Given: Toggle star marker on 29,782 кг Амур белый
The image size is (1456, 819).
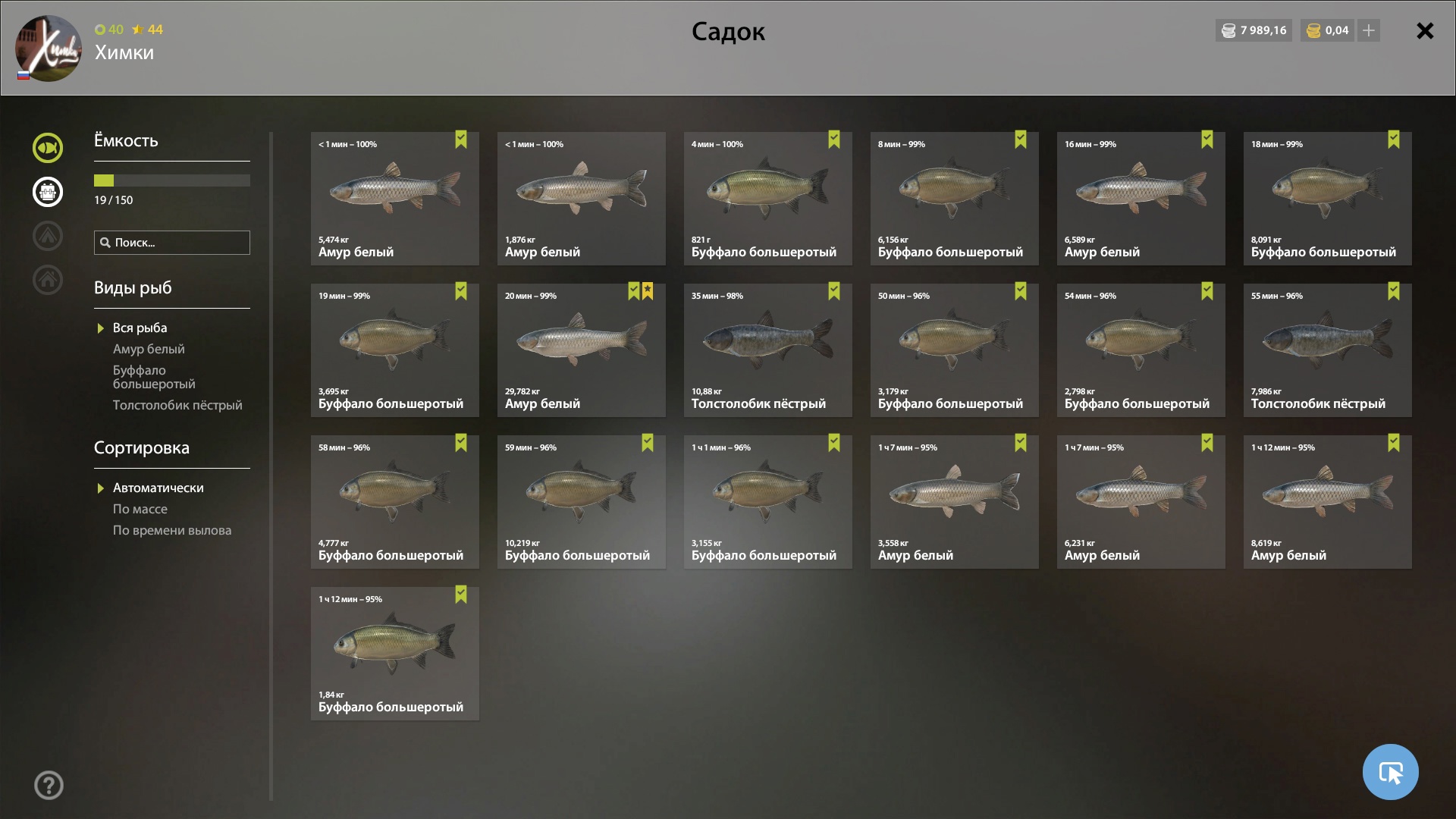Looking at the screenshot, I should 648,291.
